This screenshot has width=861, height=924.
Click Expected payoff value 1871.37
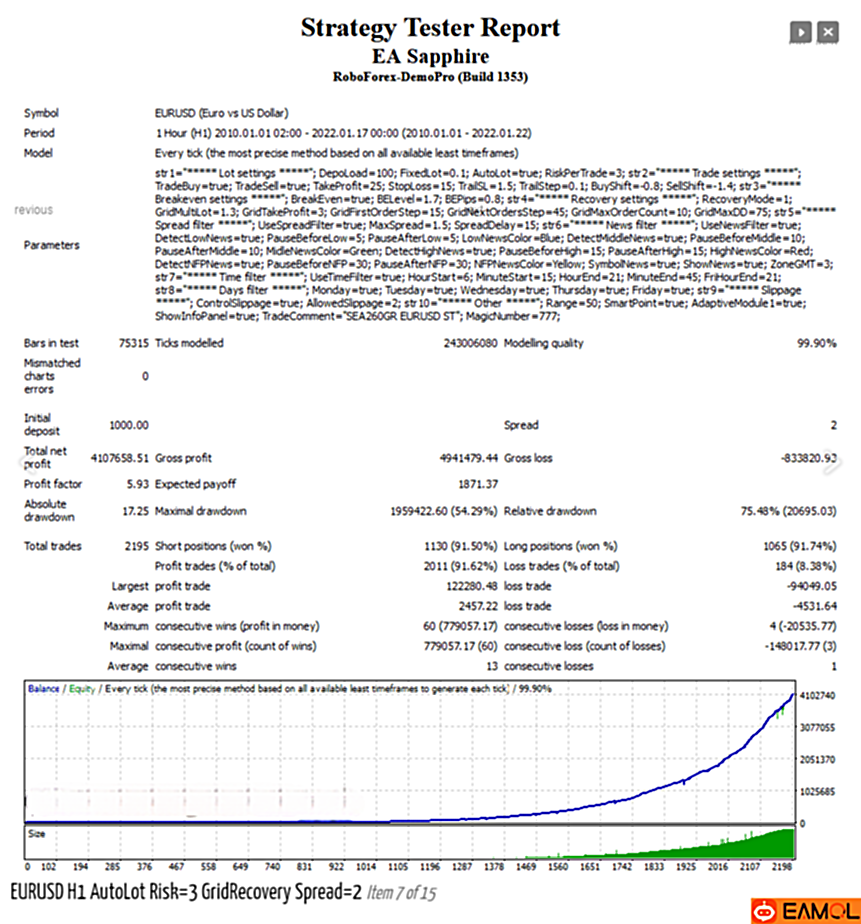click(x=478, y=484)
